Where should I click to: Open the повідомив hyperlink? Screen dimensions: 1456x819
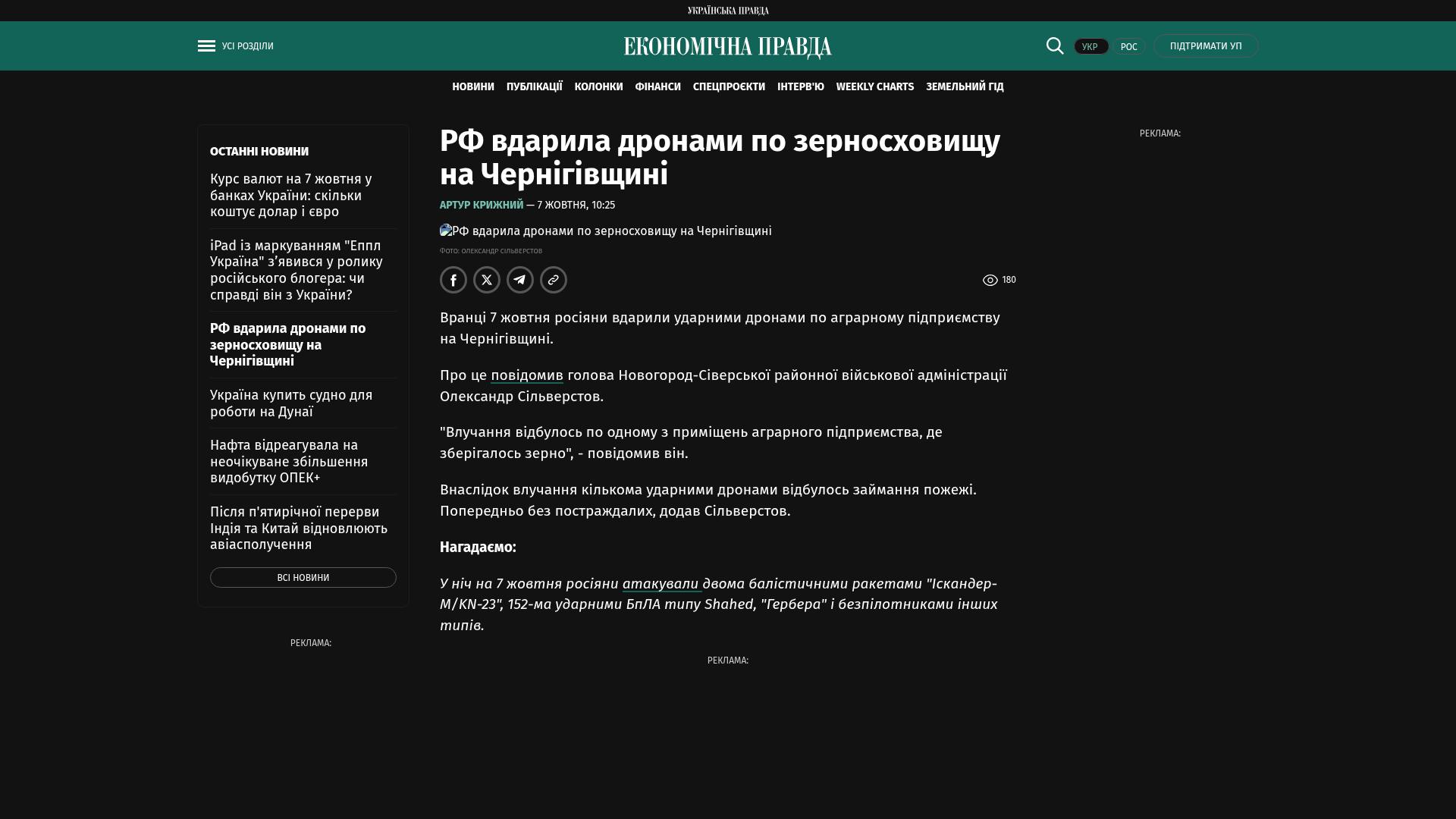coord(527,375)
